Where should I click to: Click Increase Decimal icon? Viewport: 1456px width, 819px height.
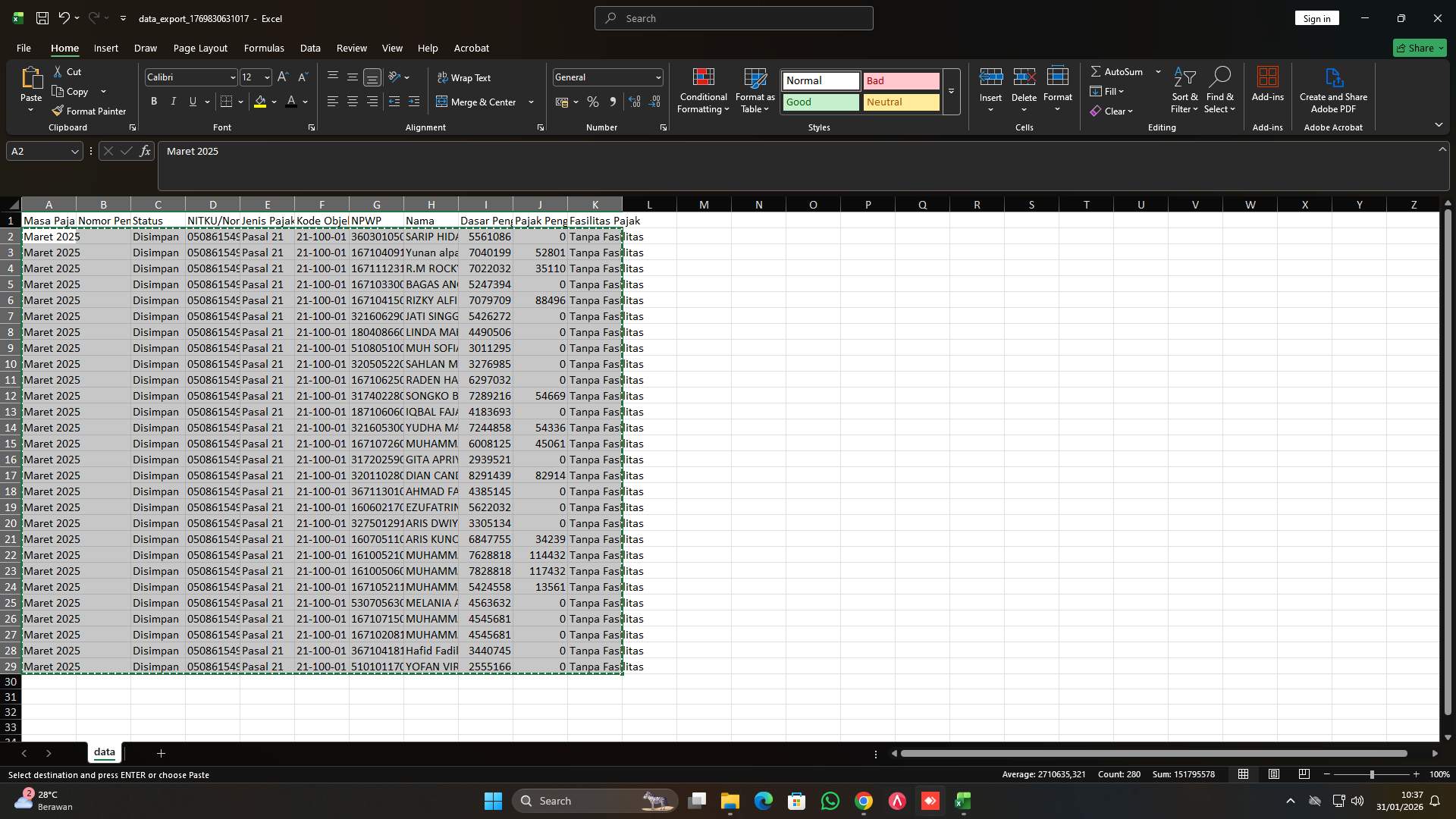[x=635, y=102]
